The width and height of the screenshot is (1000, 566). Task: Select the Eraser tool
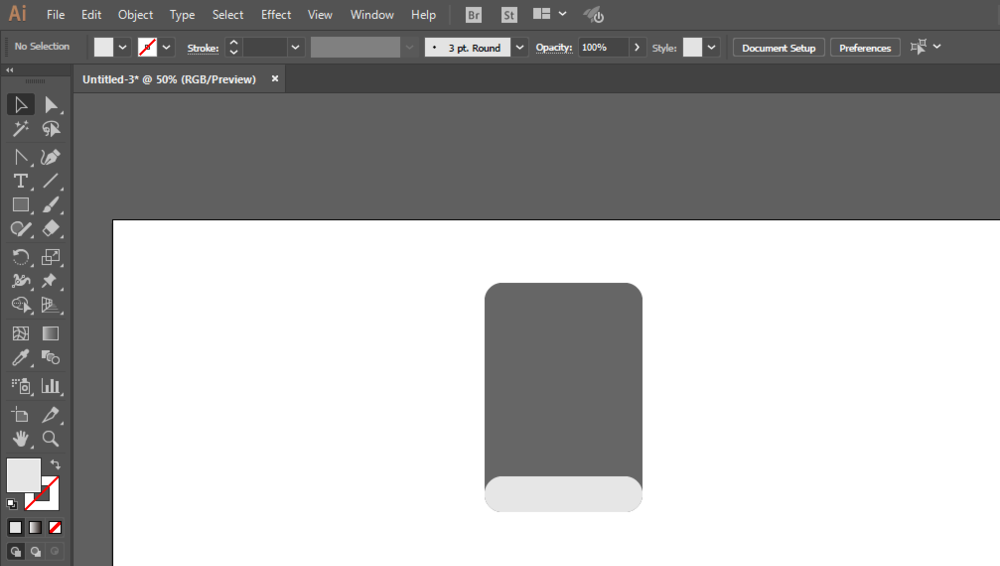pyautogui.click(x=50, y=229)
